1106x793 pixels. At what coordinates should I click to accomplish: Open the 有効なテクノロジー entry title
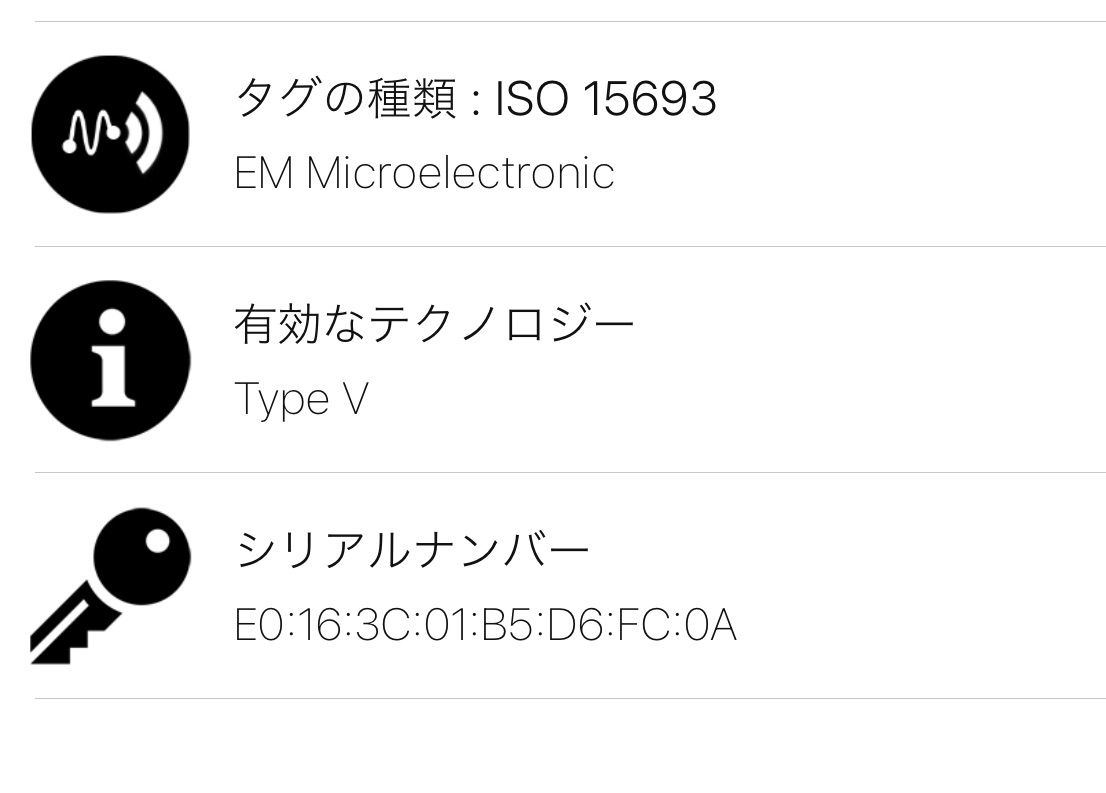tap(434, 325)
